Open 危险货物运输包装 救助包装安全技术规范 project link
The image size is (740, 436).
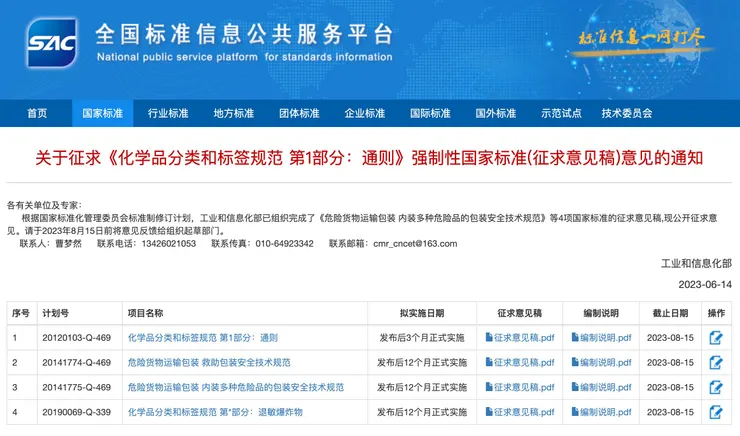tap(209, 363)
